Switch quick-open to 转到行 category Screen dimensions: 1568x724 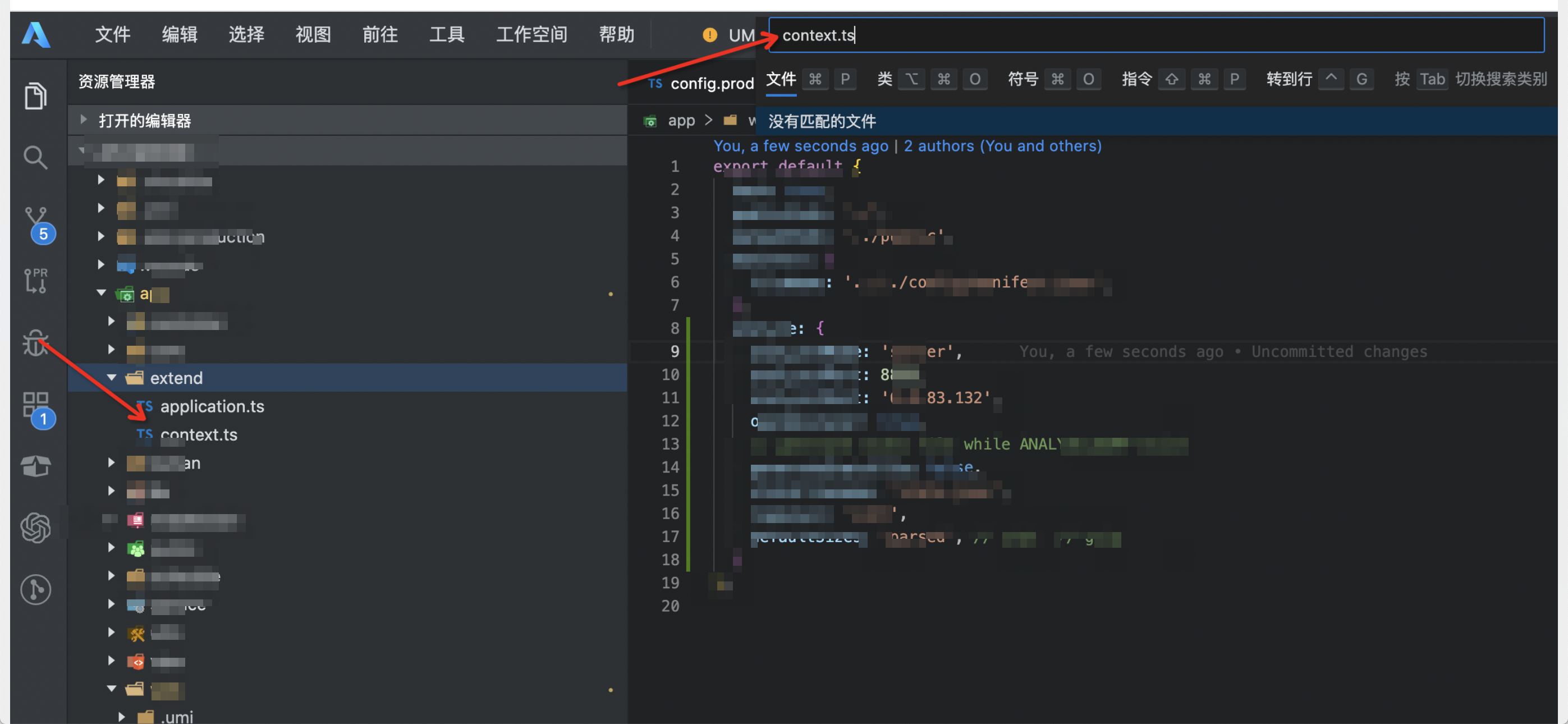tap(1289, 79)
